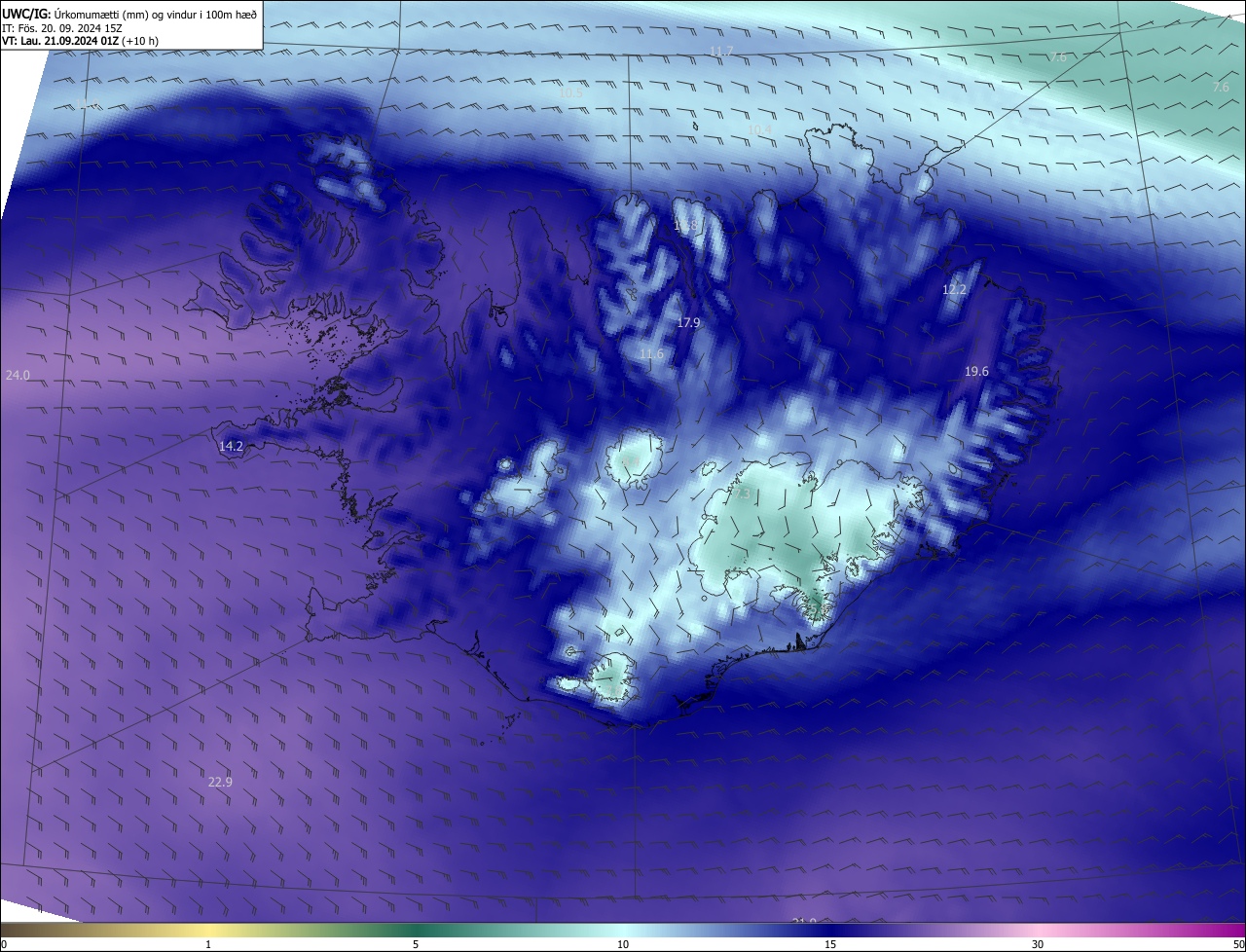1246x952 pixels.
Task: Click the 11.6 value label on the map
Action: 651,353
